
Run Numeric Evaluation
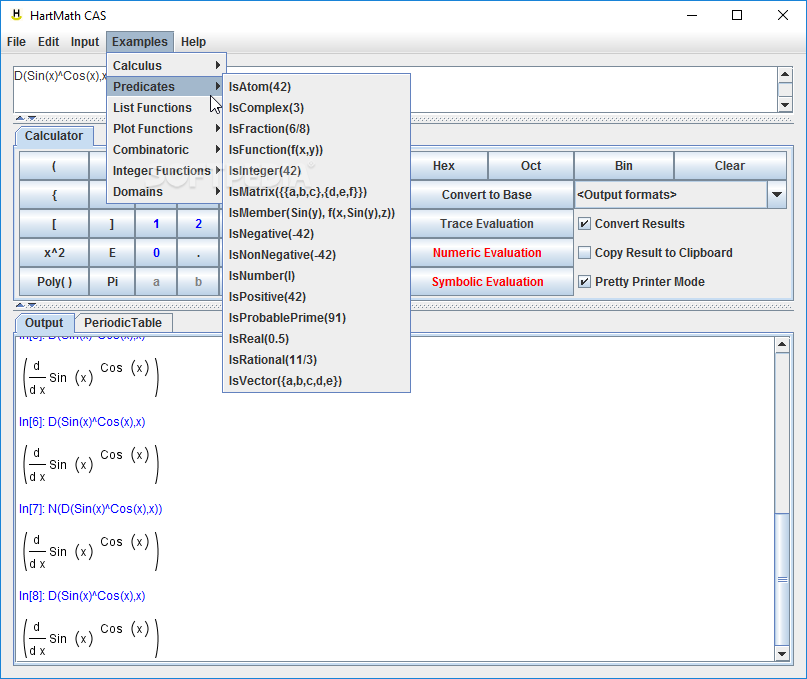click(492, 253)
